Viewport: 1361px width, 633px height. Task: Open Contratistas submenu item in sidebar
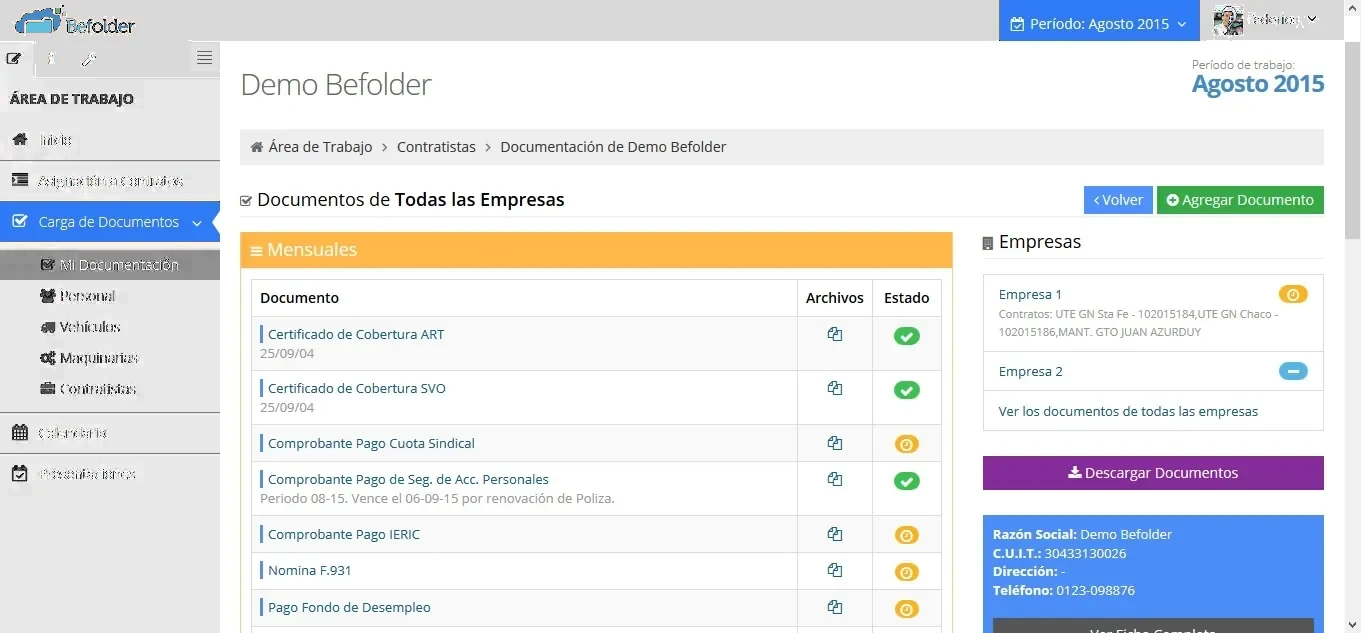coord(88,389)
